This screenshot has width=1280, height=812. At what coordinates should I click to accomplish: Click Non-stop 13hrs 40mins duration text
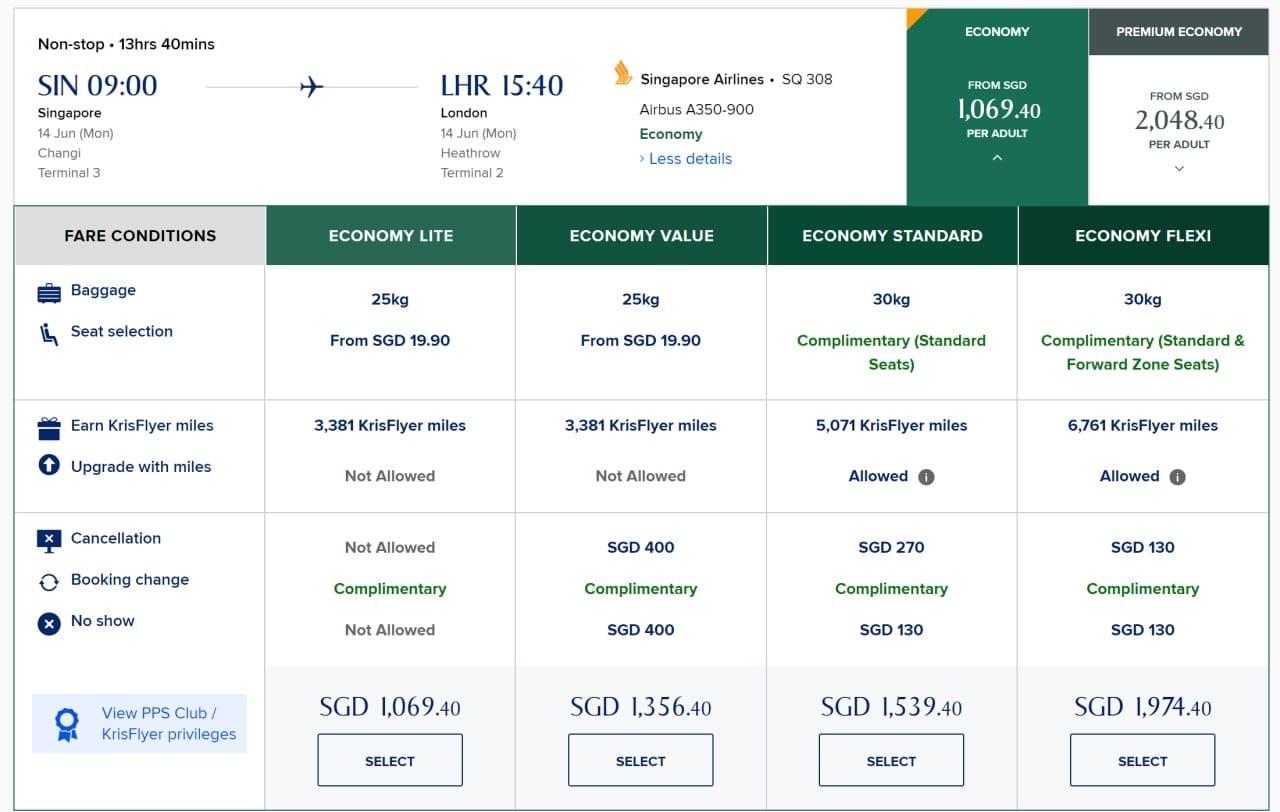click(x=126, y=44)
